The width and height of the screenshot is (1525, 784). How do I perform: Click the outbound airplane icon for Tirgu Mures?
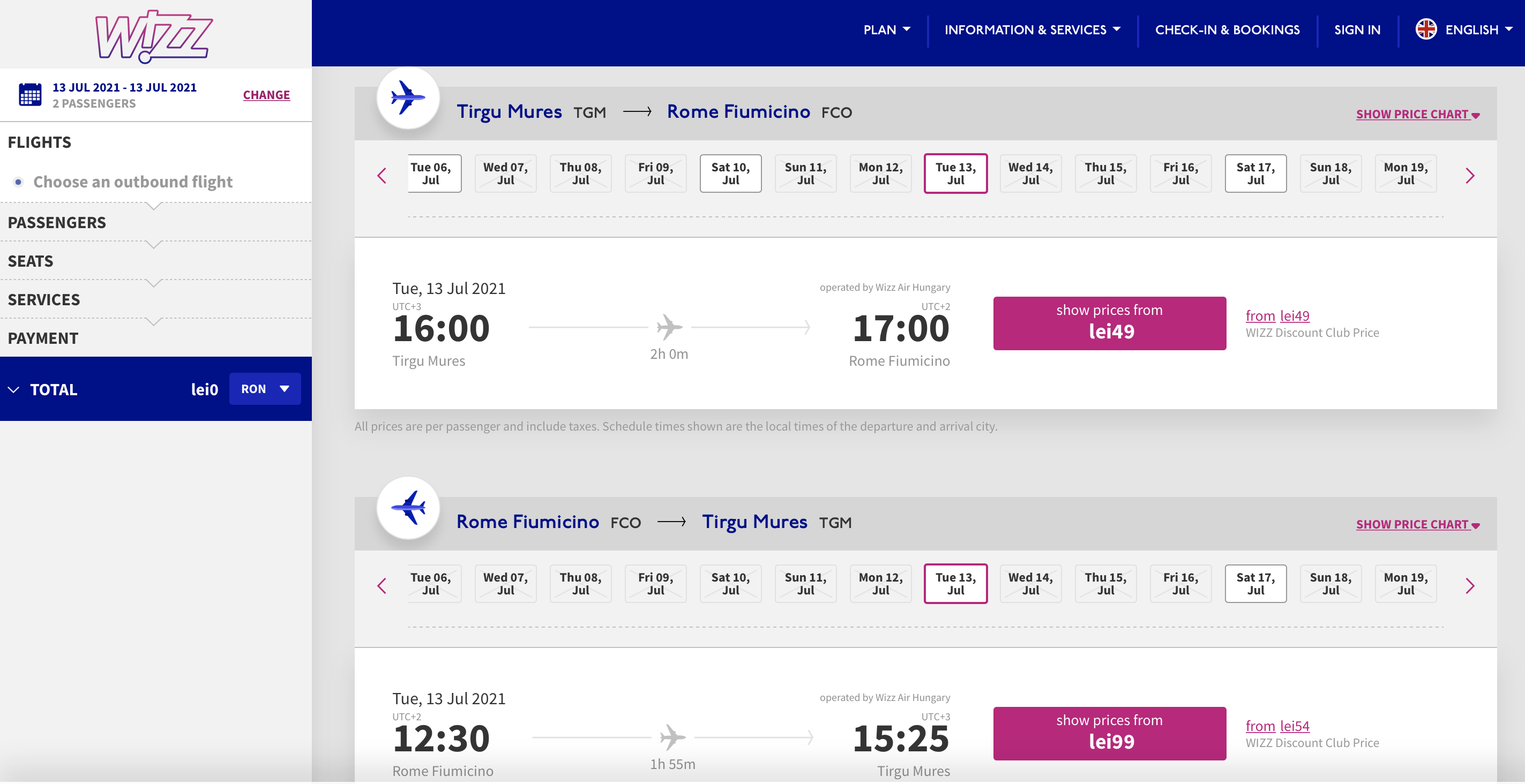point(408,97)
